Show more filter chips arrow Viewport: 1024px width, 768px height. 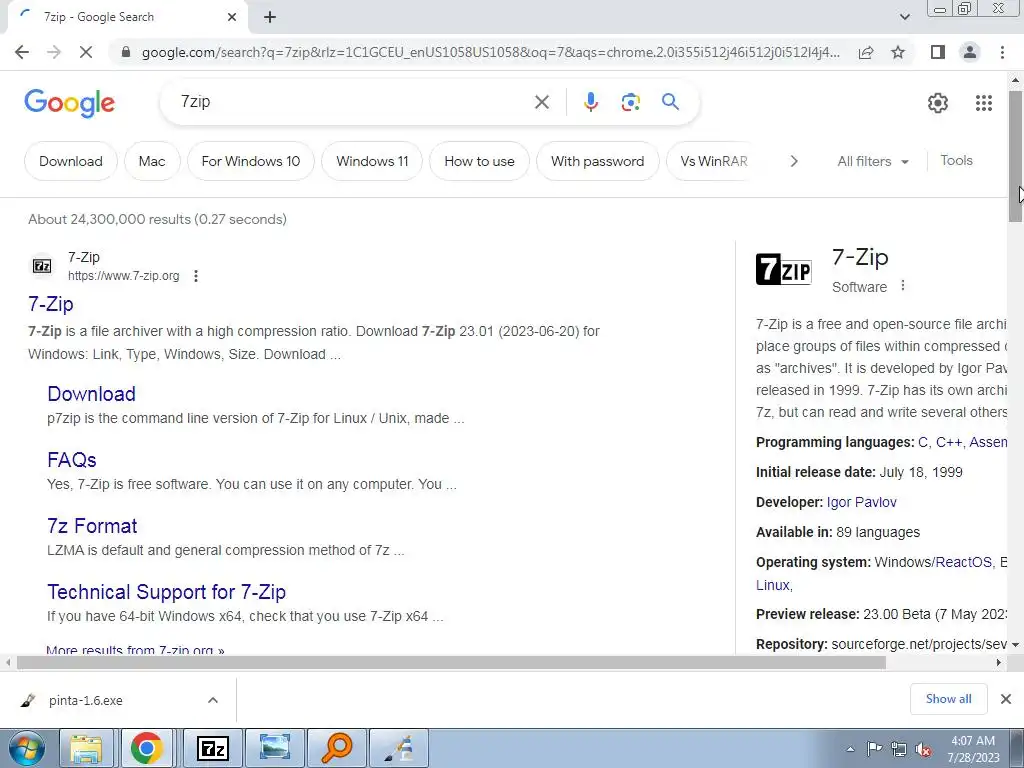coord(793,161)
